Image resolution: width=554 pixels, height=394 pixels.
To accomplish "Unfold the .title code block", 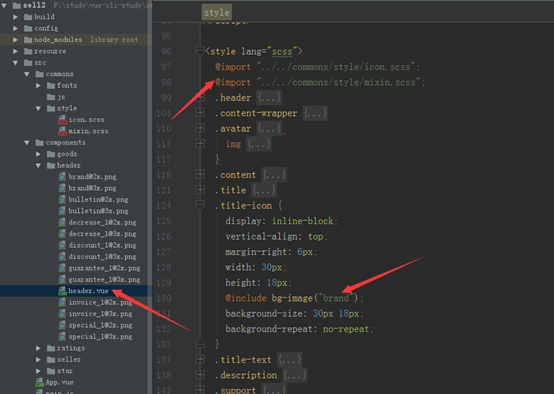I will (200, 190).
